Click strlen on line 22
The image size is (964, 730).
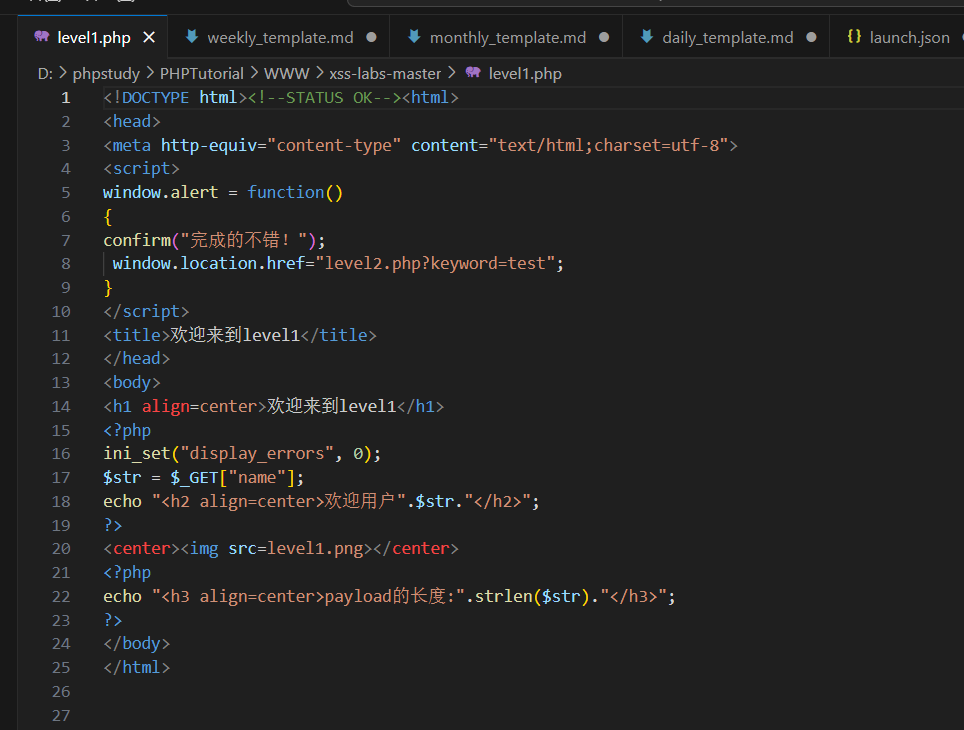(504, 597)
